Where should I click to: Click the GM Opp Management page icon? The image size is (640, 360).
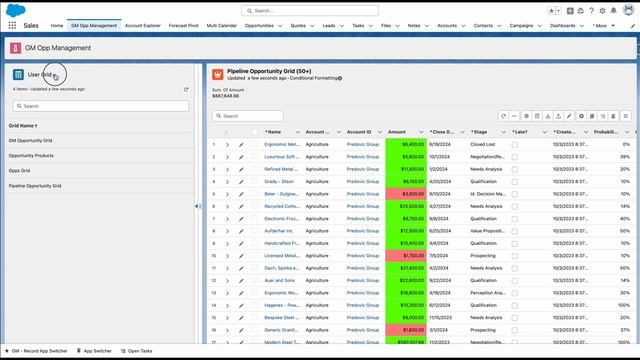[16, 48]
